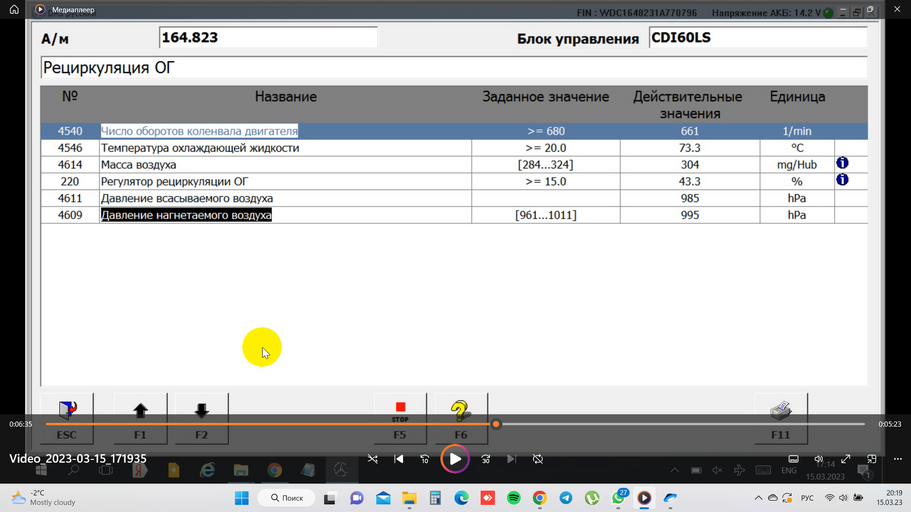Open the Windows Start menu
The height and width of the screenshot is (512, 911).
click(x=242, y=498)
